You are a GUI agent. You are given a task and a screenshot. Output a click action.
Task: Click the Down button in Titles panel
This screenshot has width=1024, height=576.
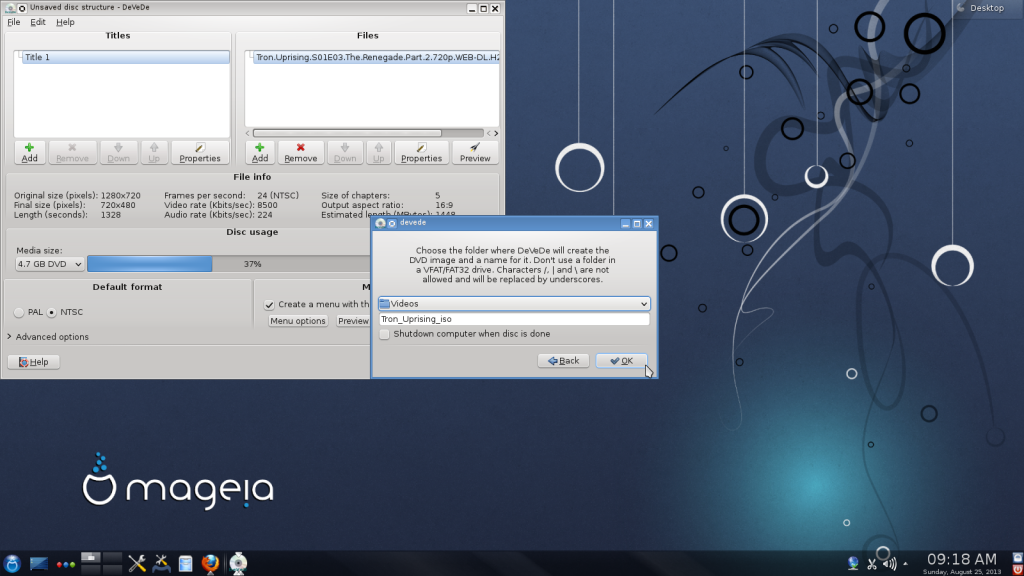(118, 152)
